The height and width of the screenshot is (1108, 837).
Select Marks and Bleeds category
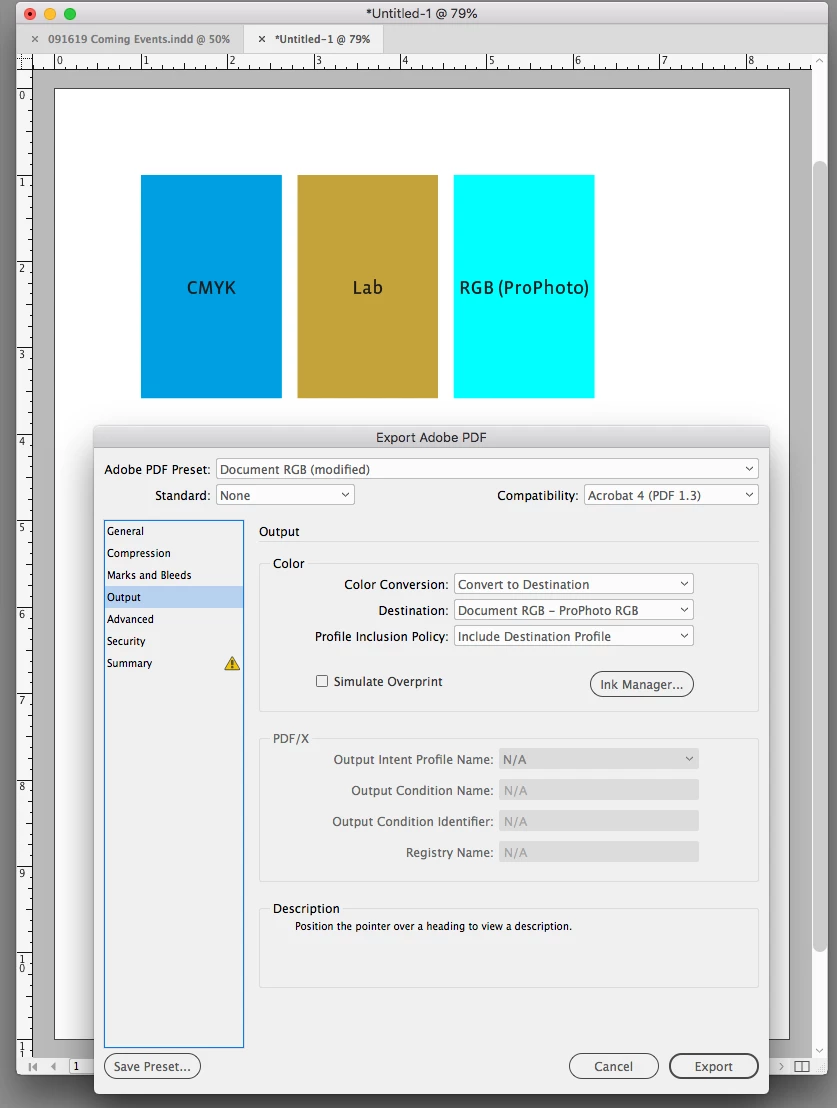point(173,575)
